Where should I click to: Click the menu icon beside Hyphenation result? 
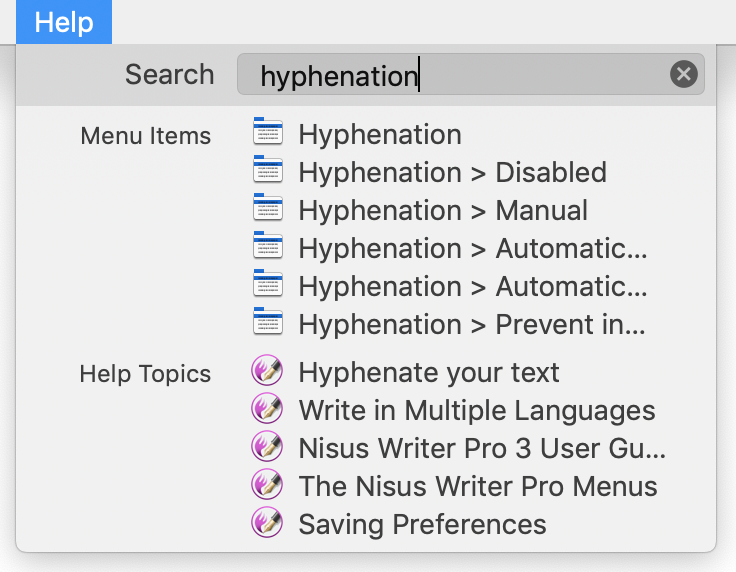click(268, 130)
